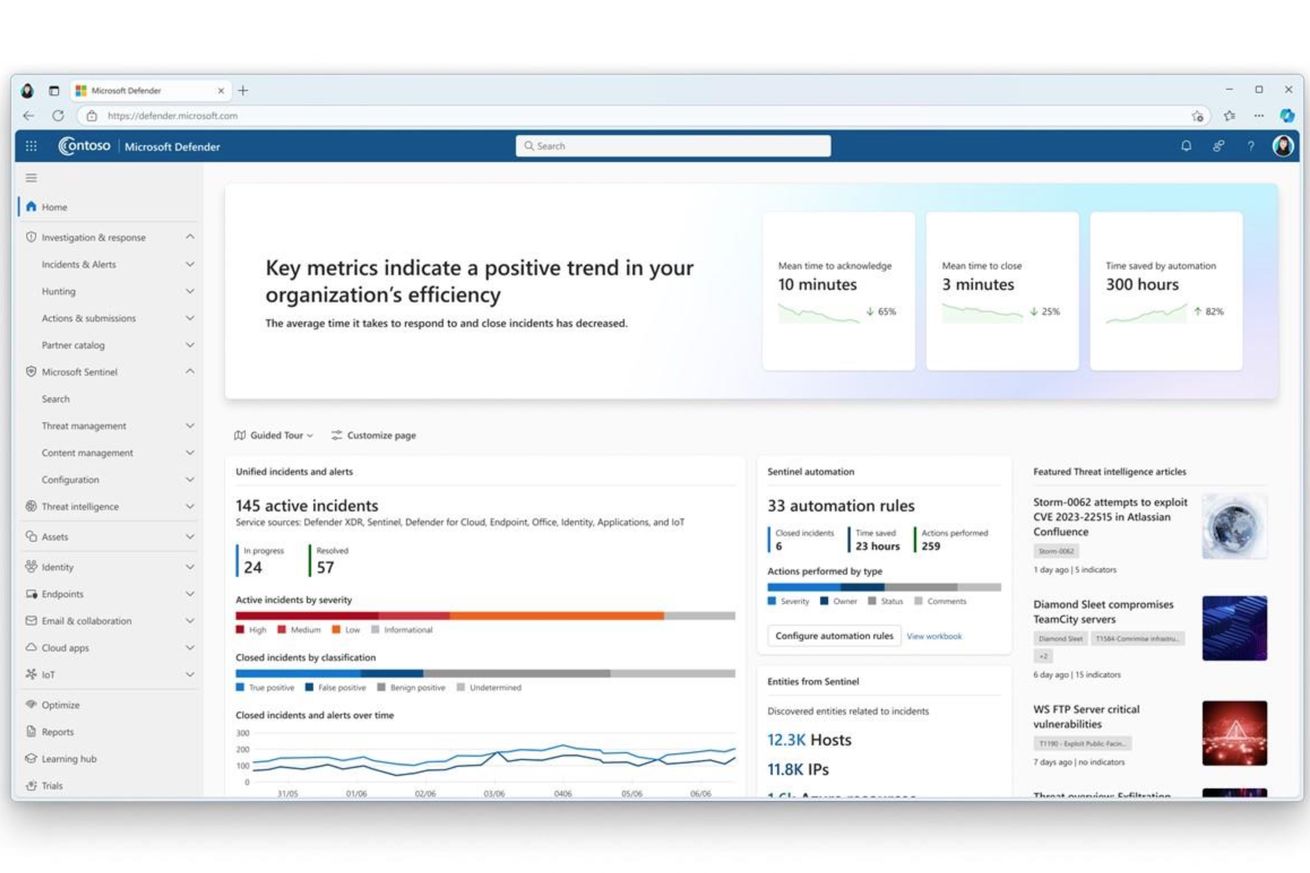Open the user profile avatar in Defender header
The image size is (1310, 873).
point(1283,146)
